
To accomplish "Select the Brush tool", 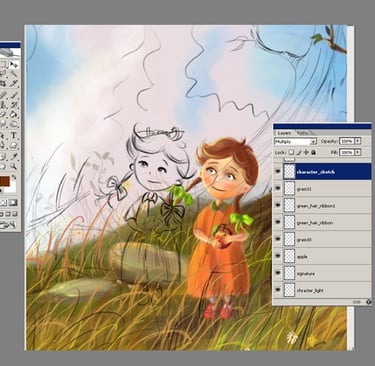I will click(14, 96).
